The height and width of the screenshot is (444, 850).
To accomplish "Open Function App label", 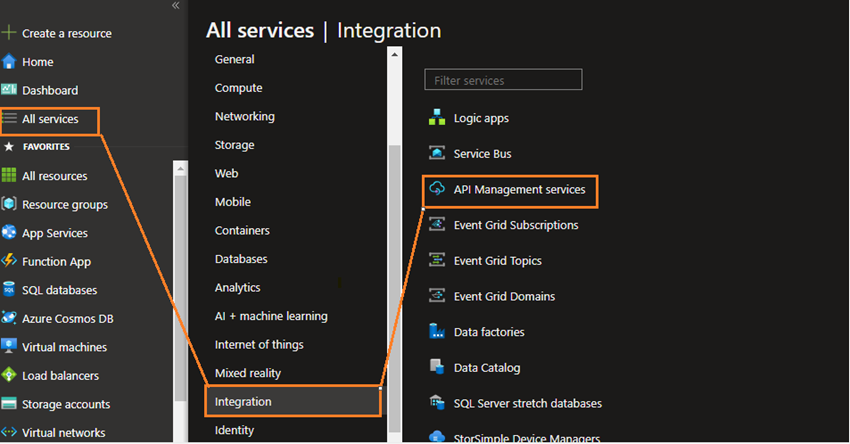I will [56, 261].
